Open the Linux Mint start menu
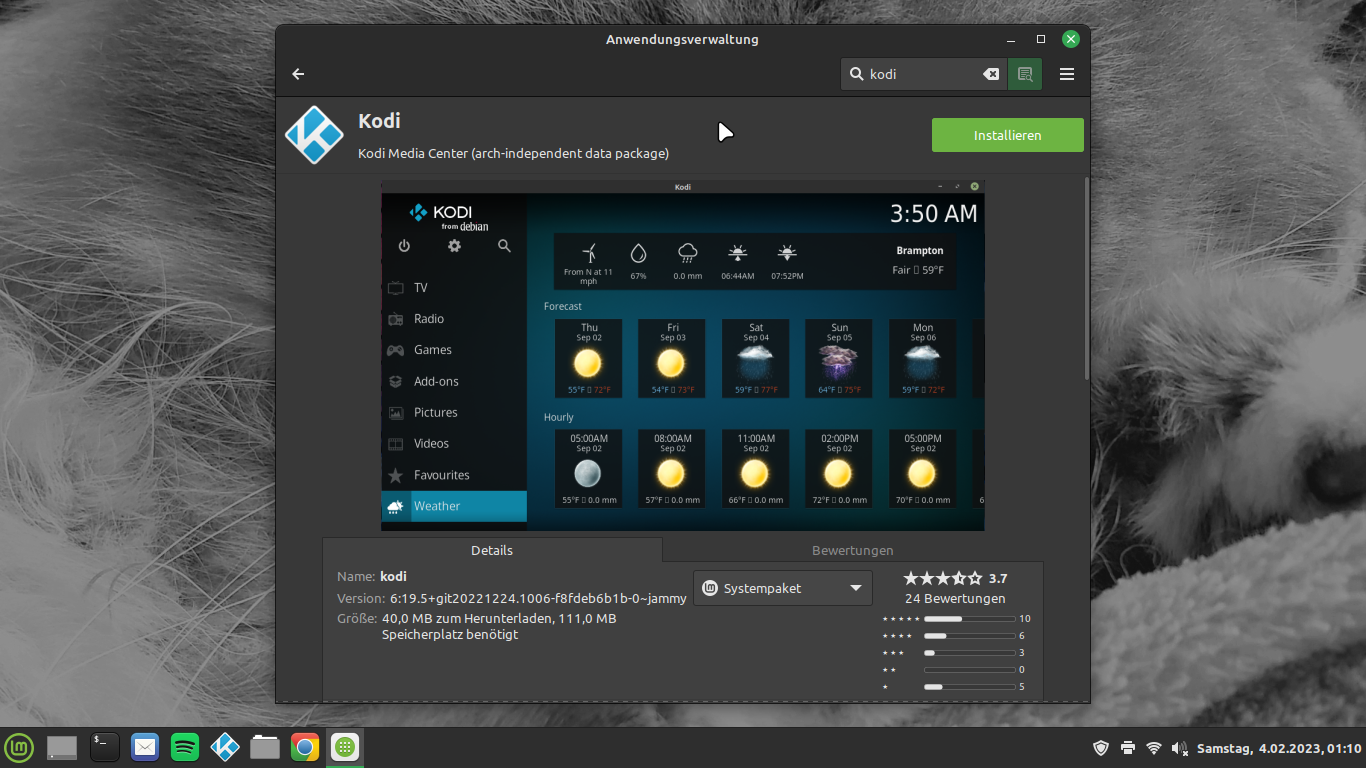 point(19,747)
